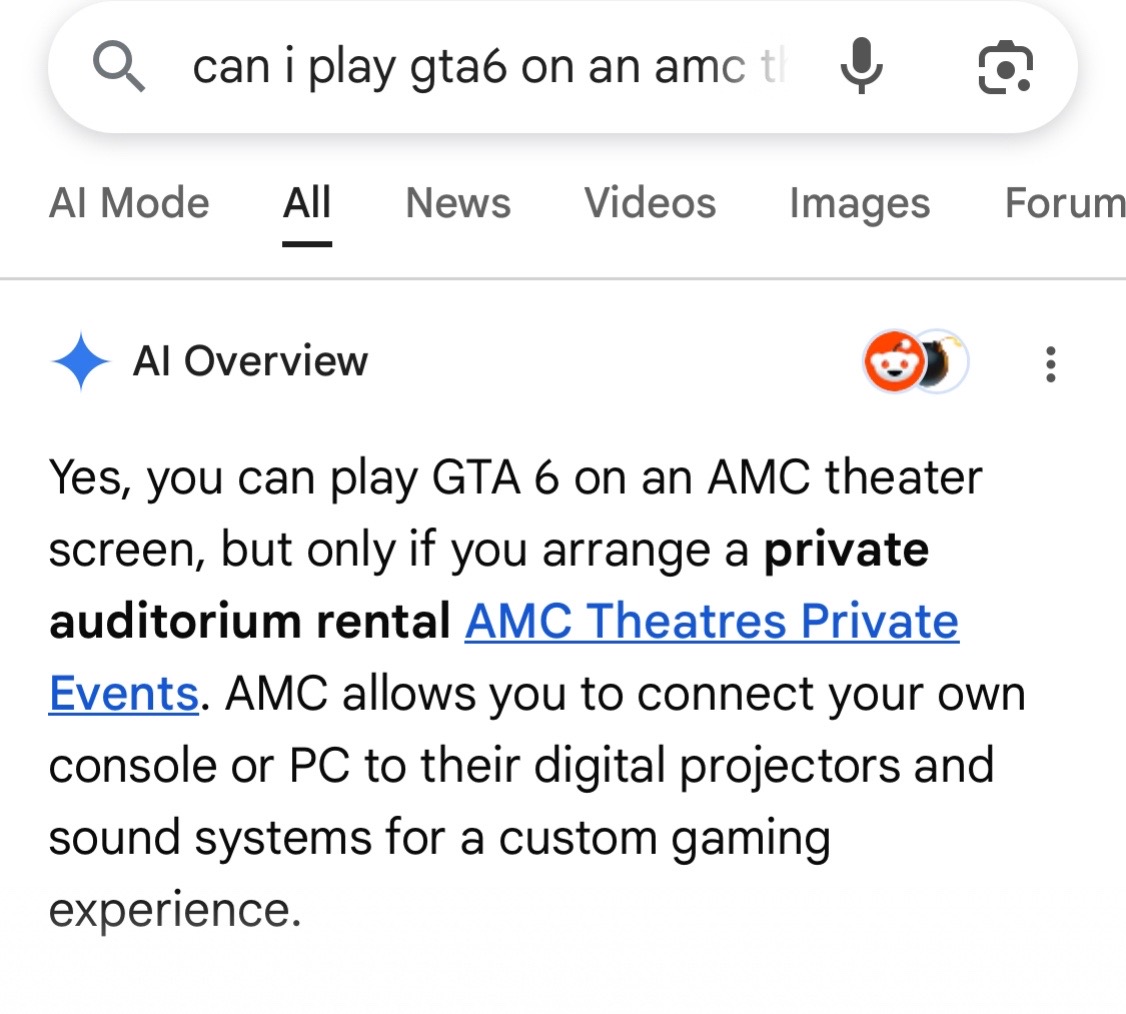
Task: Switch to the AI Mode tab
Action: point(129,203)
